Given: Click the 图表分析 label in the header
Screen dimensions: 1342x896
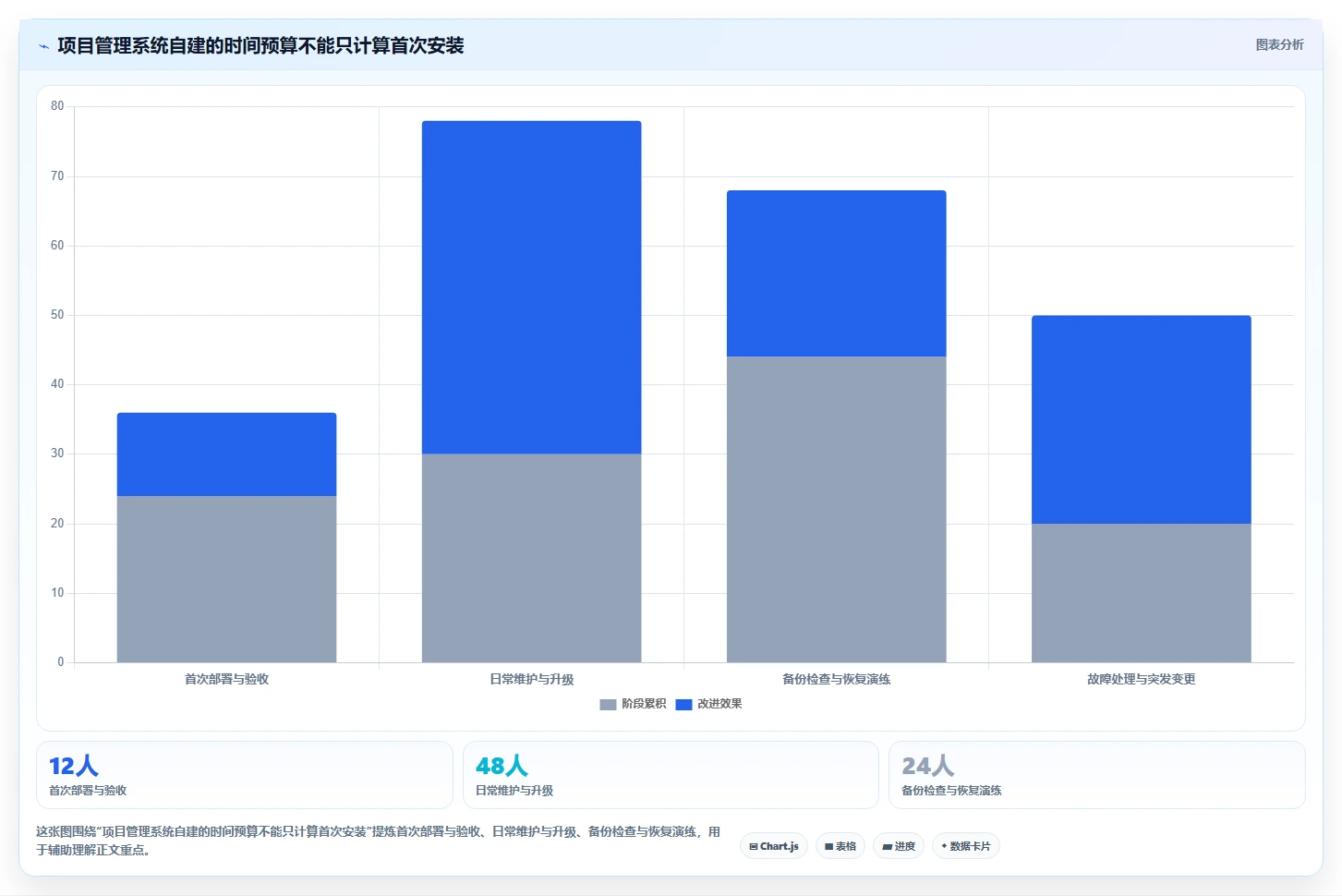Looking at the screenshot, I should click(1279, 44).
